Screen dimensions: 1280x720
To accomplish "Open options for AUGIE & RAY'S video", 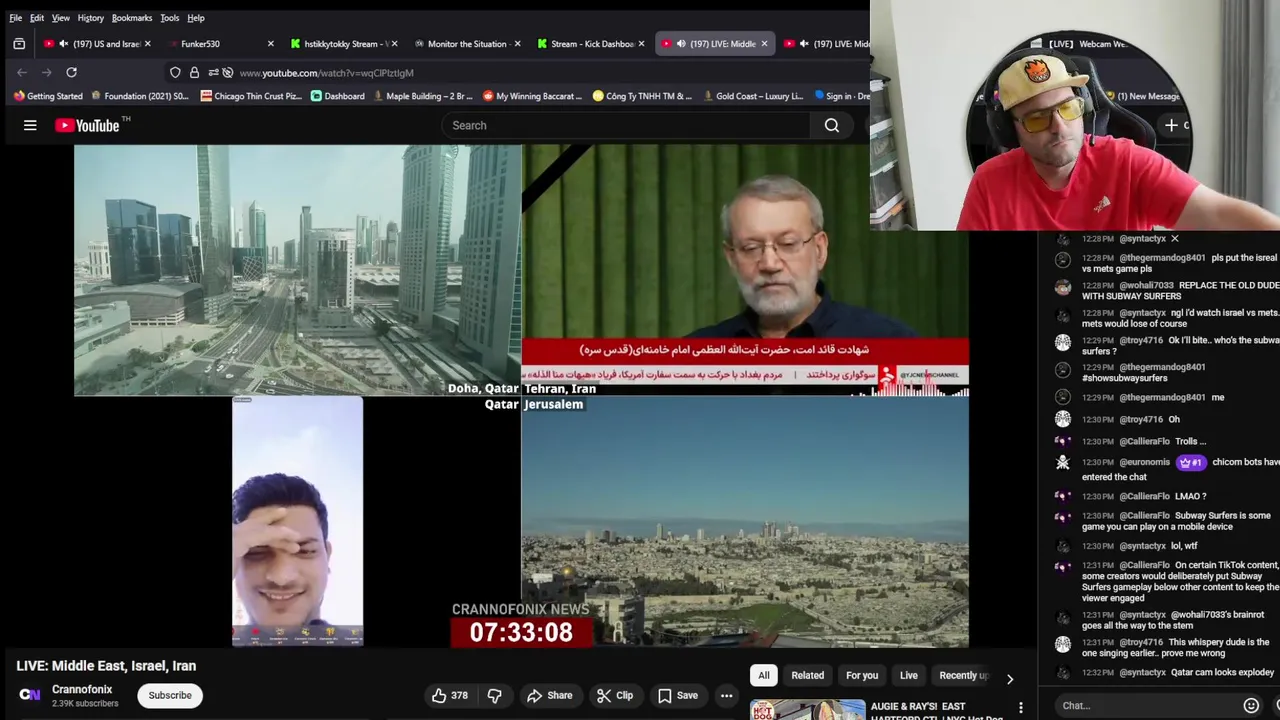I will (x=1020, y=708).
